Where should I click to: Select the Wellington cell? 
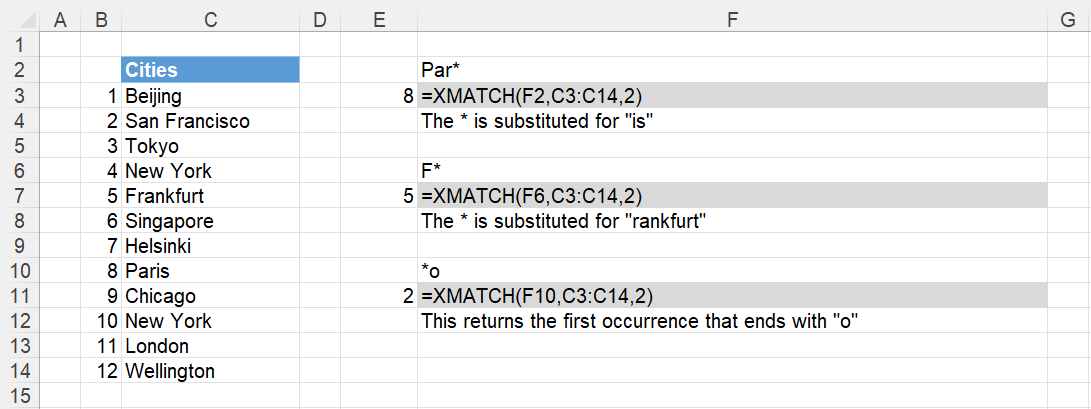click(x=210, y=371)
